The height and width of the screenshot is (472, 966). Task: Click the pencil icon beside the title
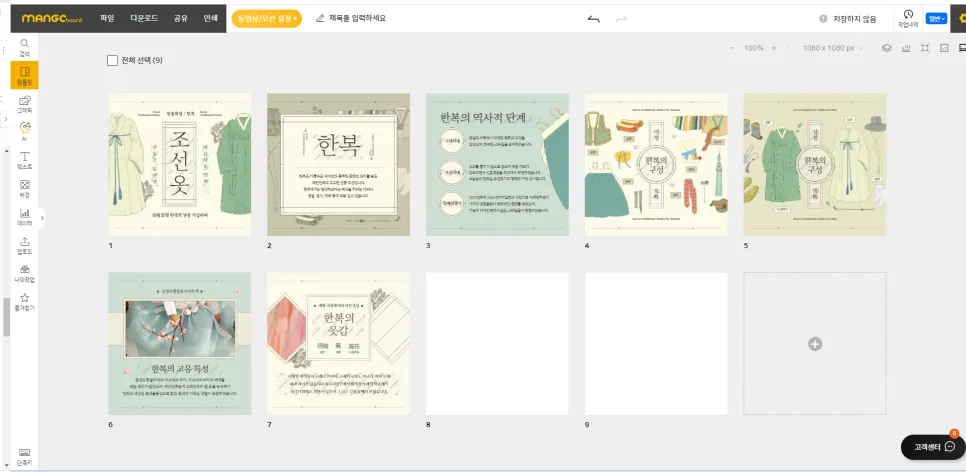pos(320,18)
